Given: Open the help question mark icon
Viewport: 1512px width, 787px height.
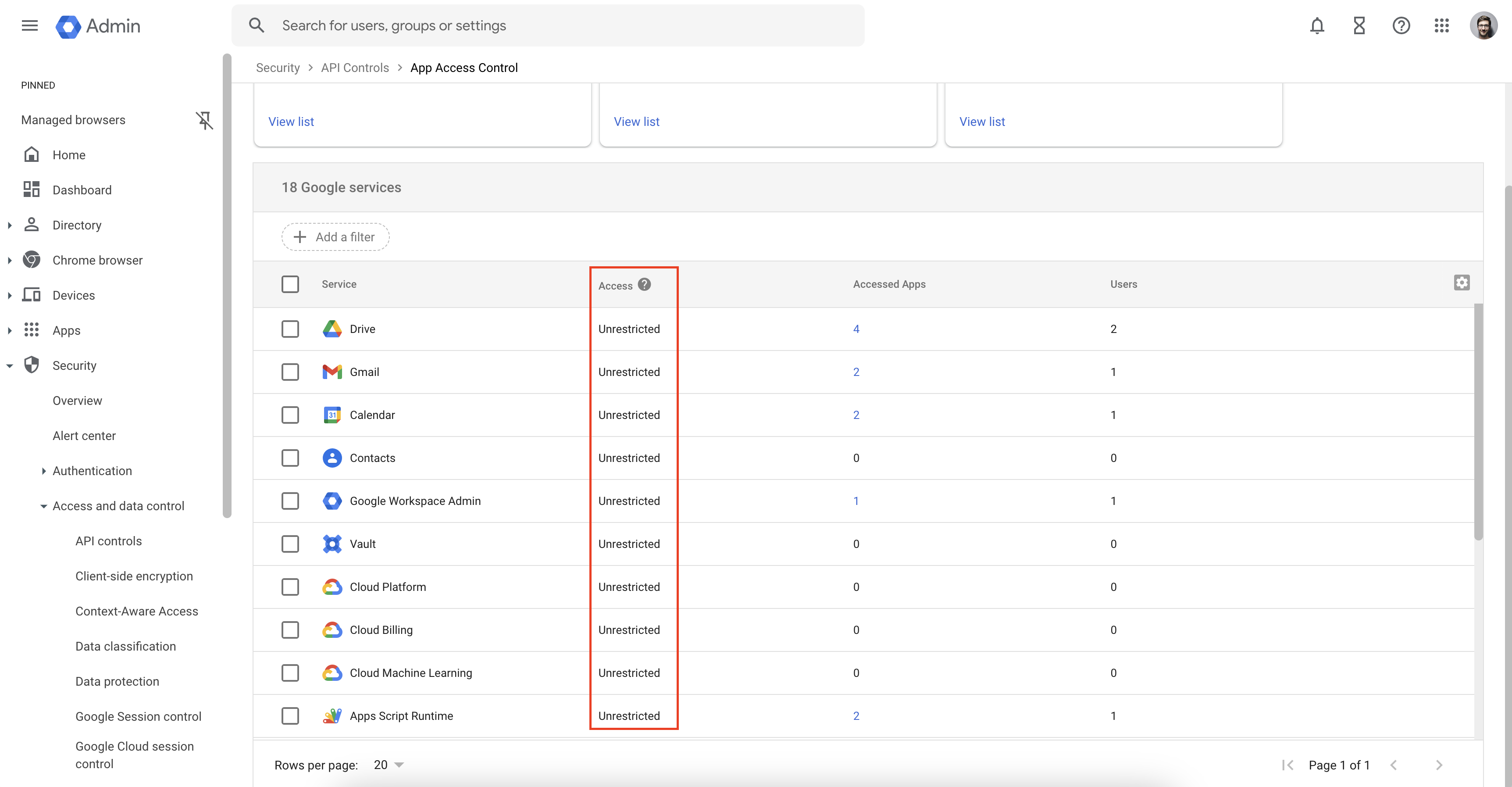Looking at the screenshot, I should tap(1401, 26).
